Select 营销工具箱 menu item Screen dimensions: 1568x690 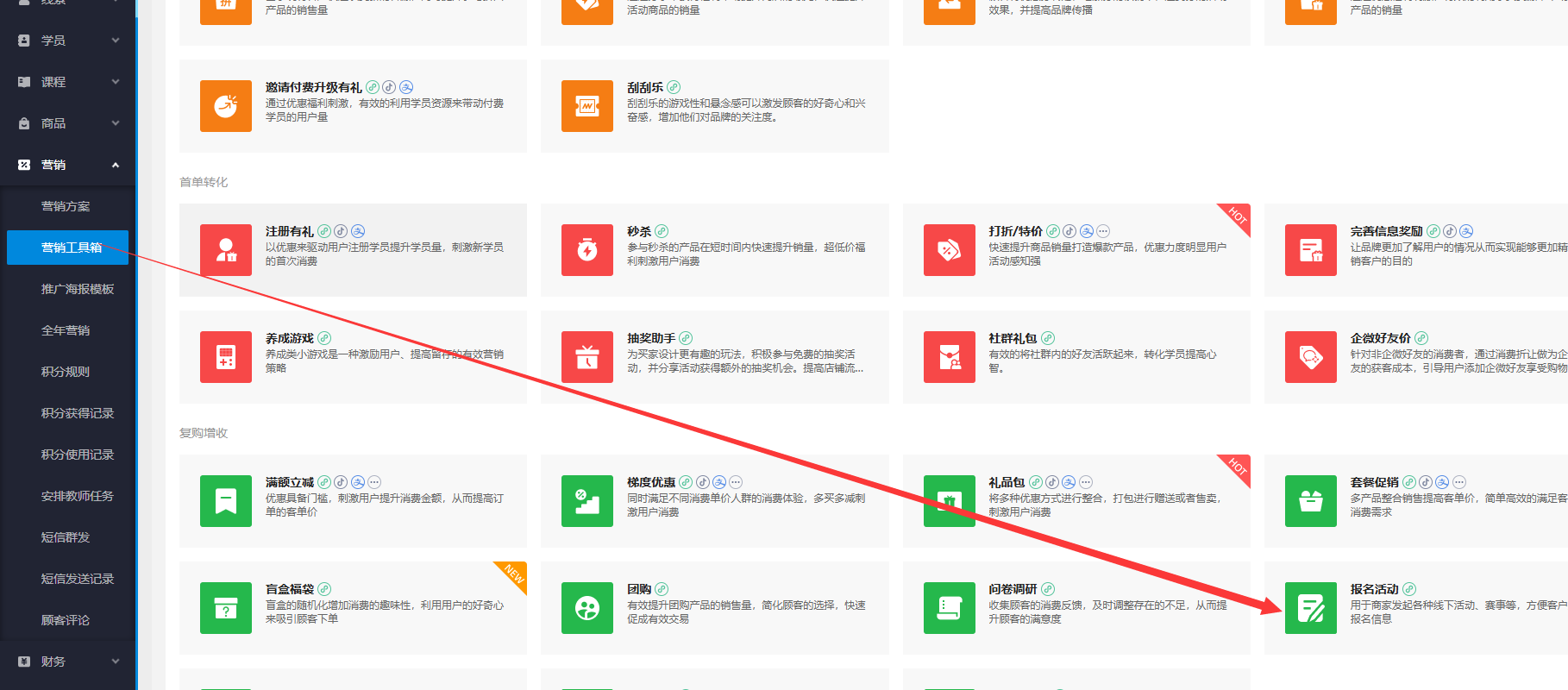67,248
